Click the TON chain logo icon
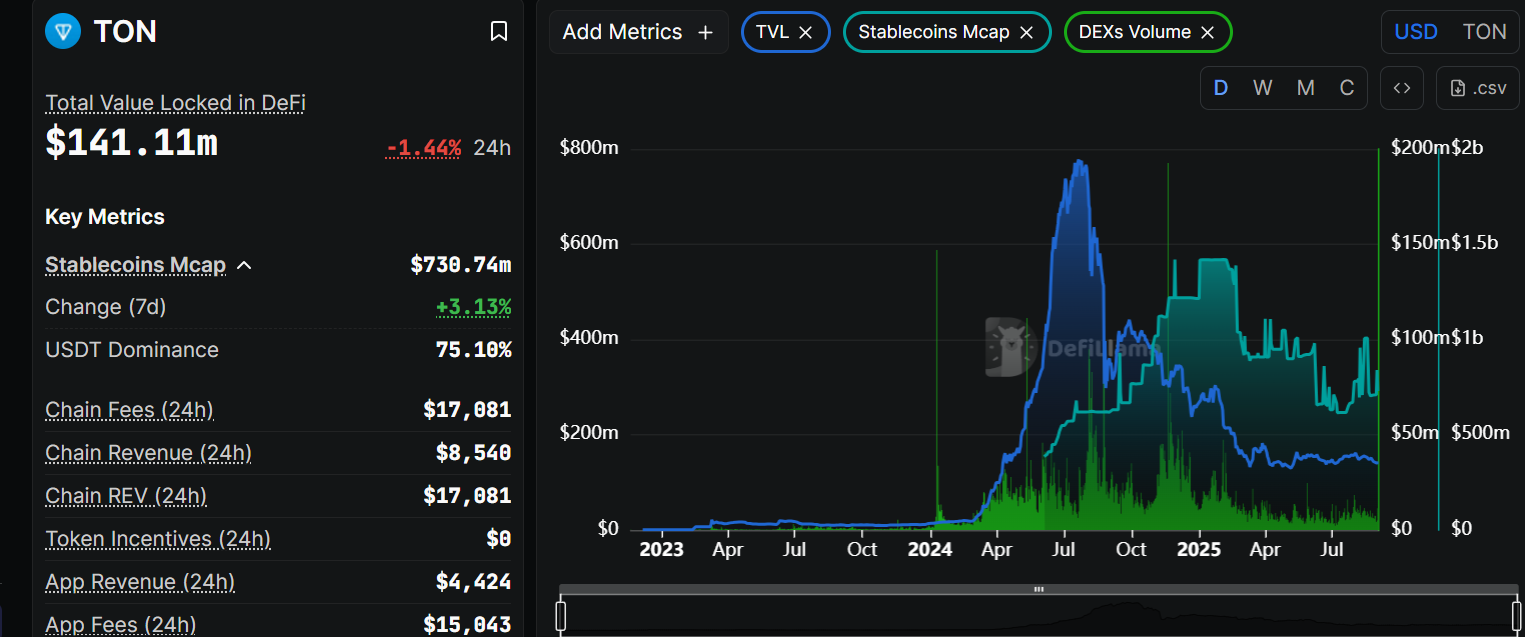 pyautogui.click(x=63, y=32)
